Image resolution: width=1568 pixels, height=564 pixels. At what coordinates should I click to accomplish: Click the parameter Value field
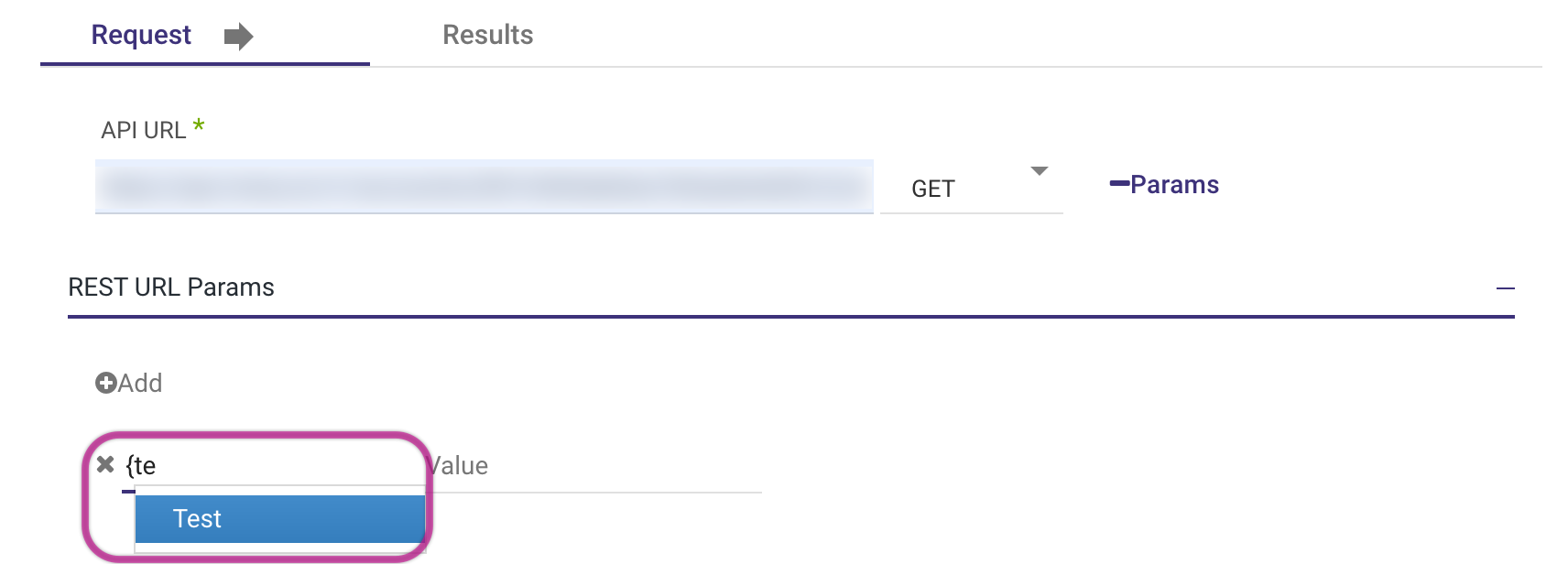click(x=595, y=466)
